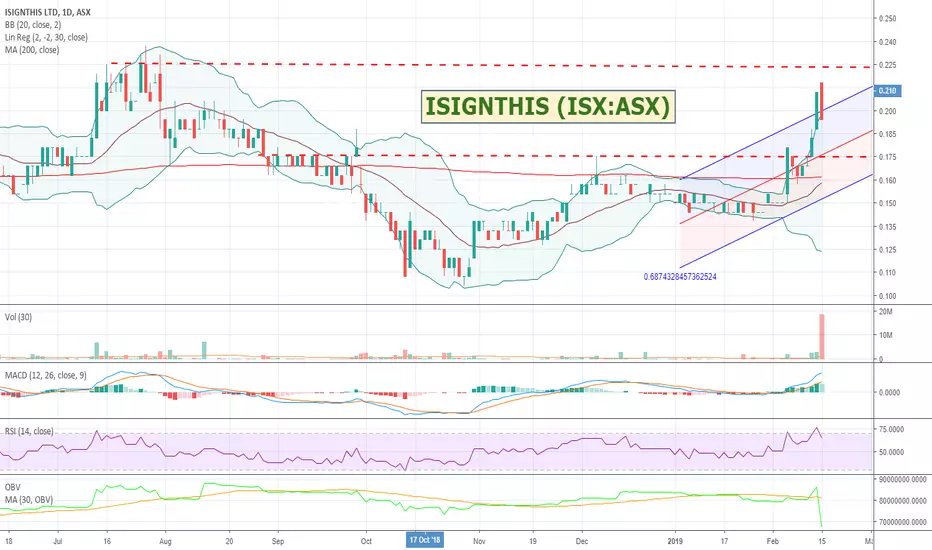Click the Aug label on time axis
The image size is (932, 550).
pyautogui.click(x=165, y=541)
